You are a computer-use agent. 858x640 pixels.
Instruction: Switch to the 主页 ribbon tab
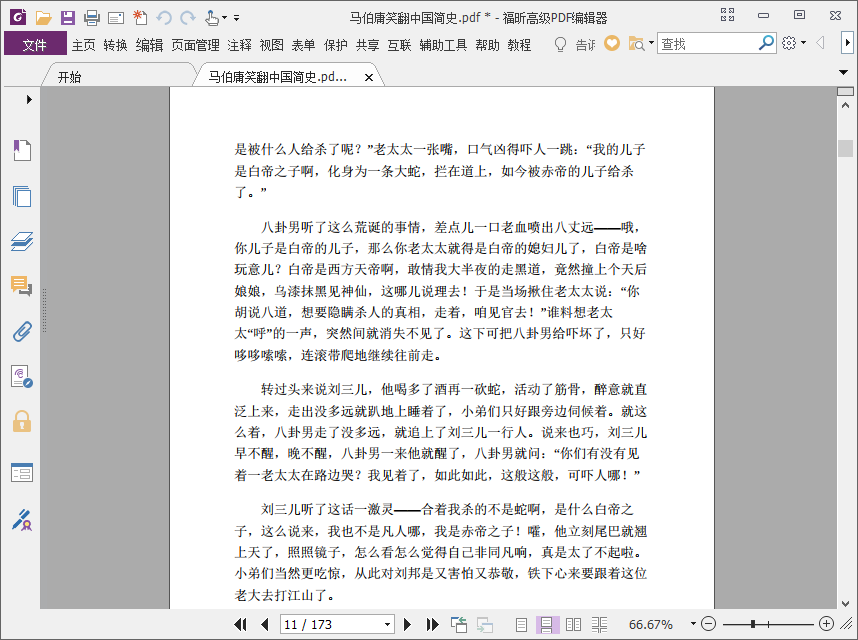83,45
